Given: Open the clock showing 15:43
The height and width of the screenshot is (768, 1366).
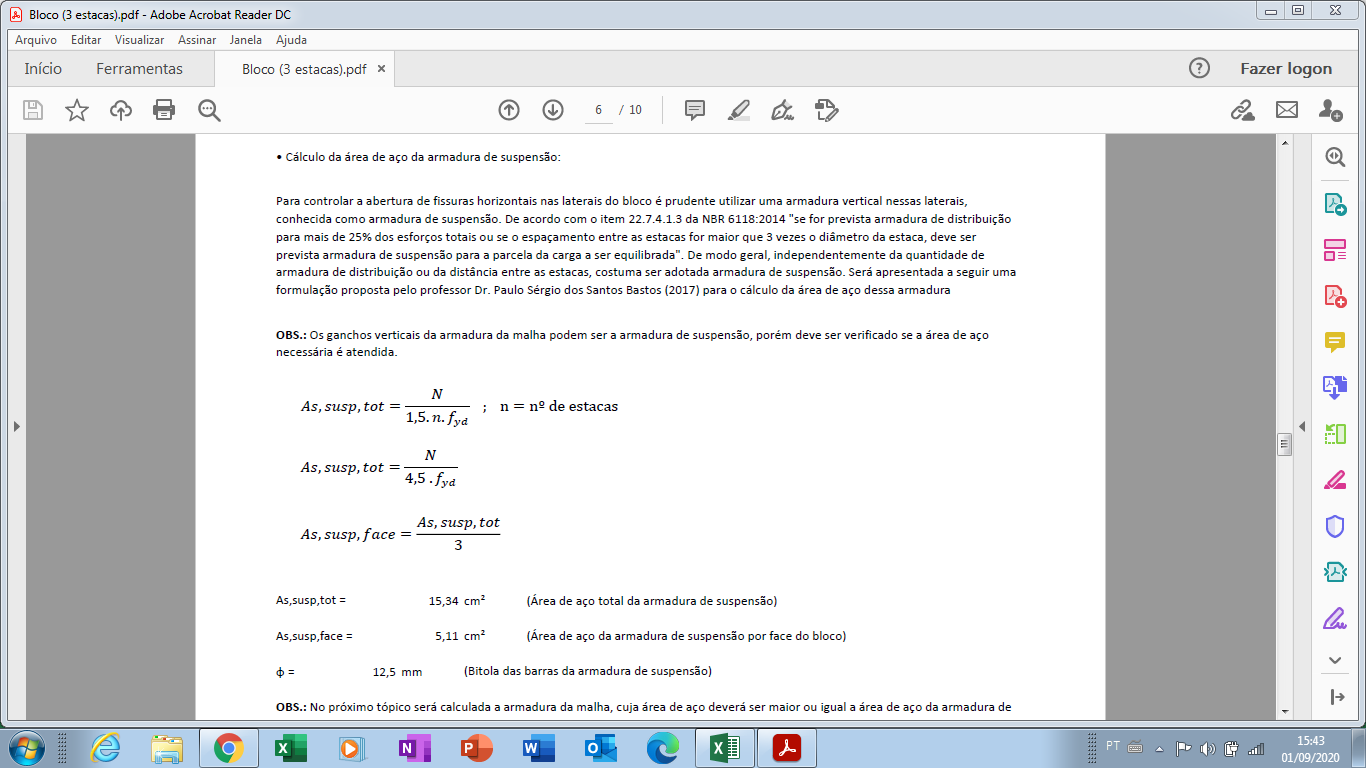Looking at the screenshot, I should point(1310,748).
